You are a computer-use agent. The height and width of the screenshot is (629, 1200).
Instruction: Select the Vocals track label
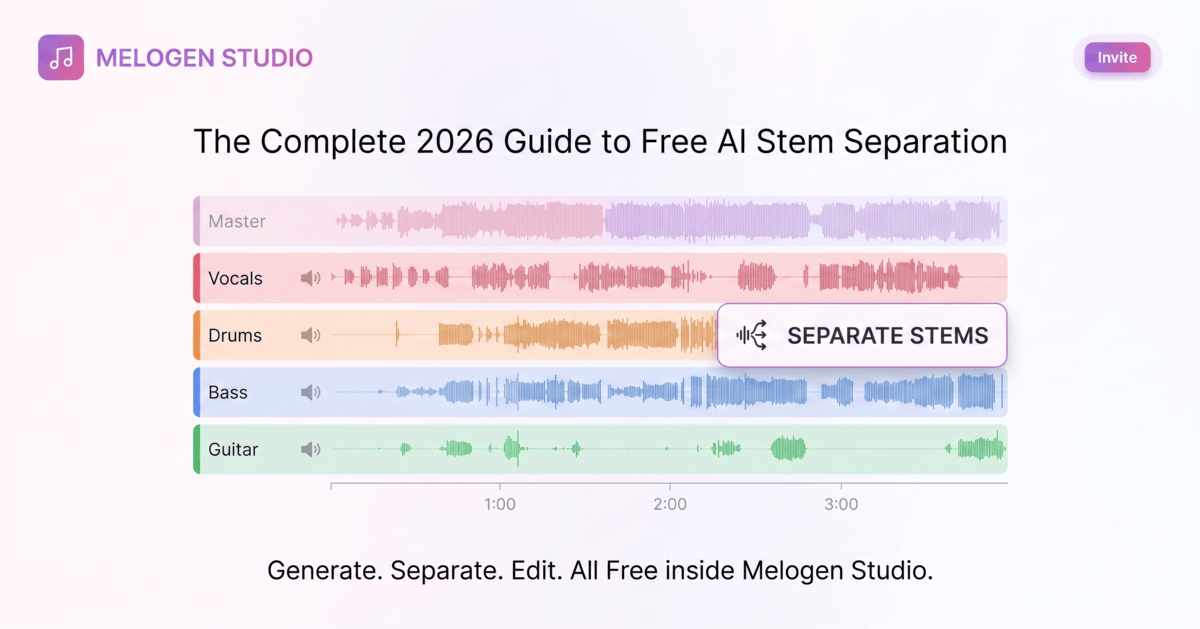pos(235,278)
